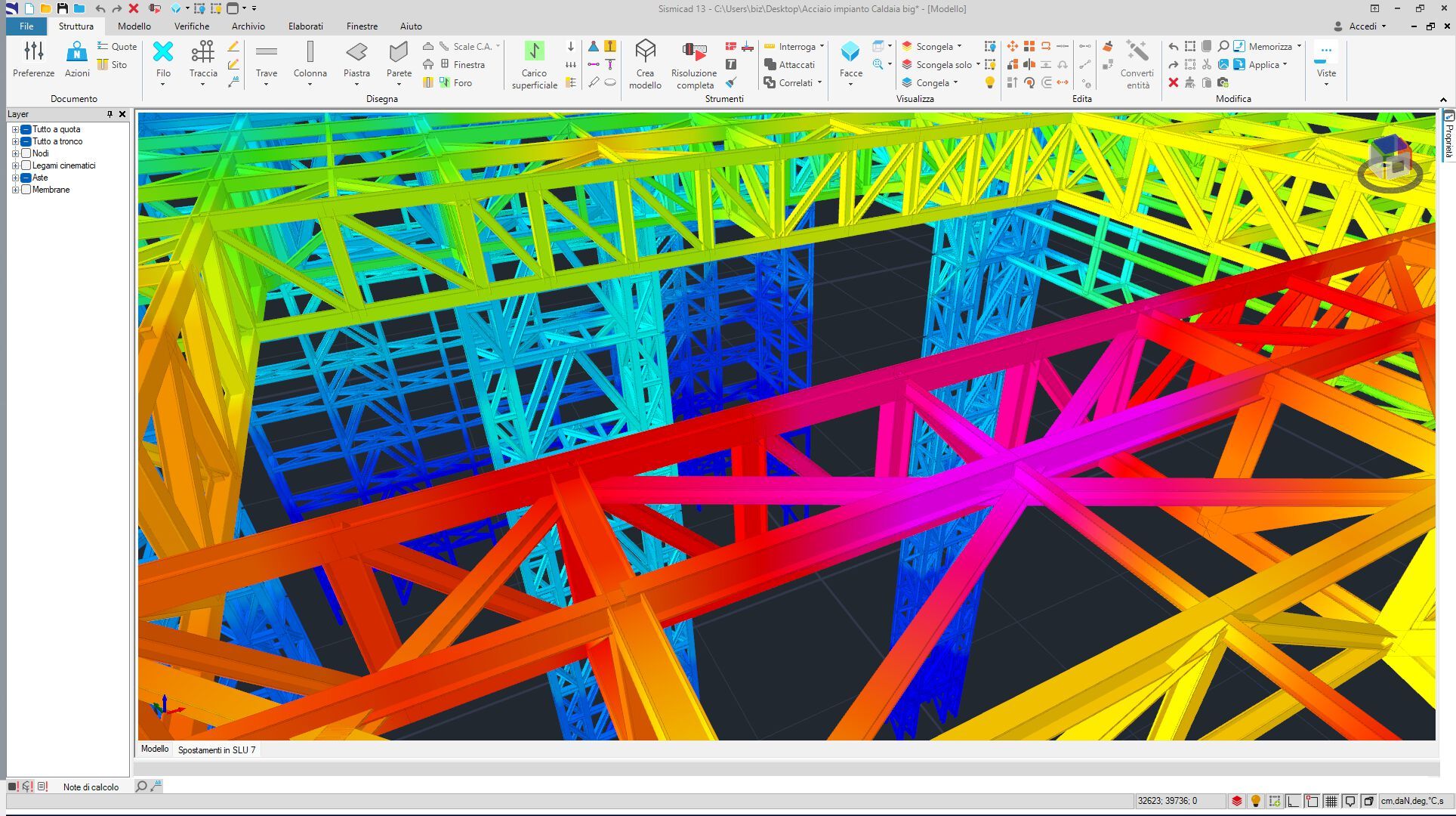Click the Interroga button
Image resolution: width=1456 pixels, height=816 pixels.
click(796, 47)
